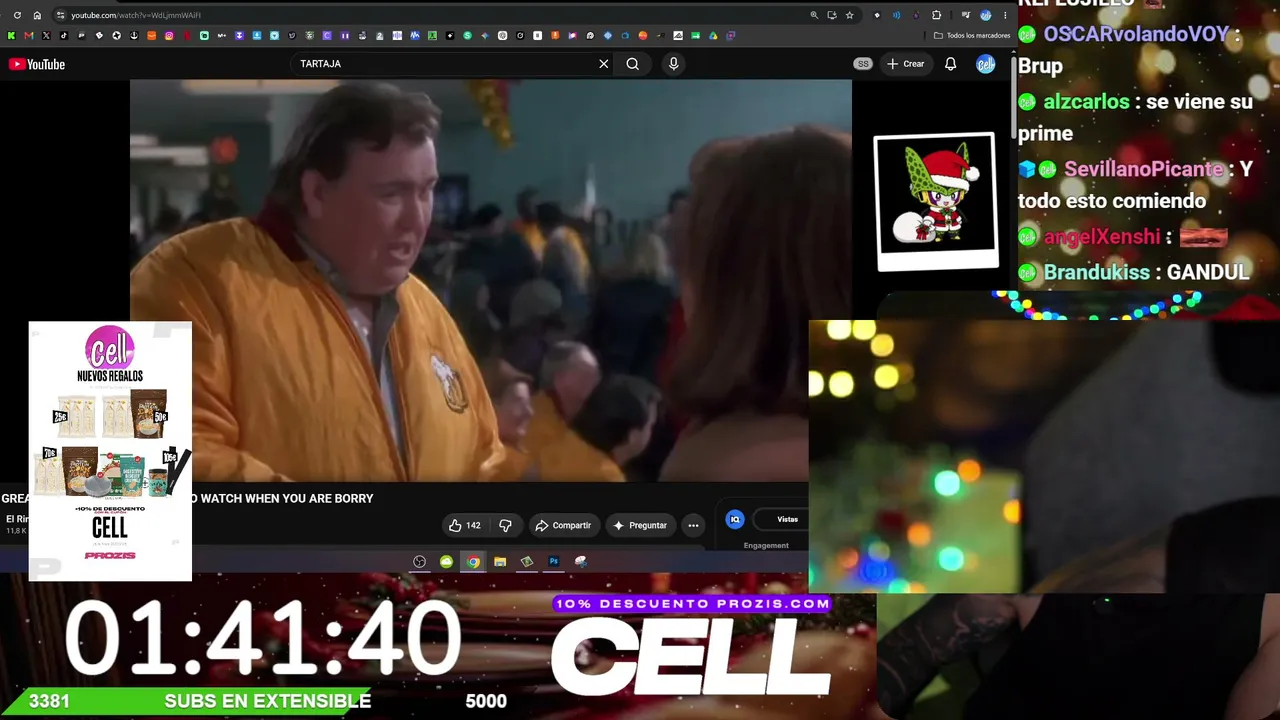Click the browser address bar URL
The image size is (1280, 720).
tap(136, 15)
